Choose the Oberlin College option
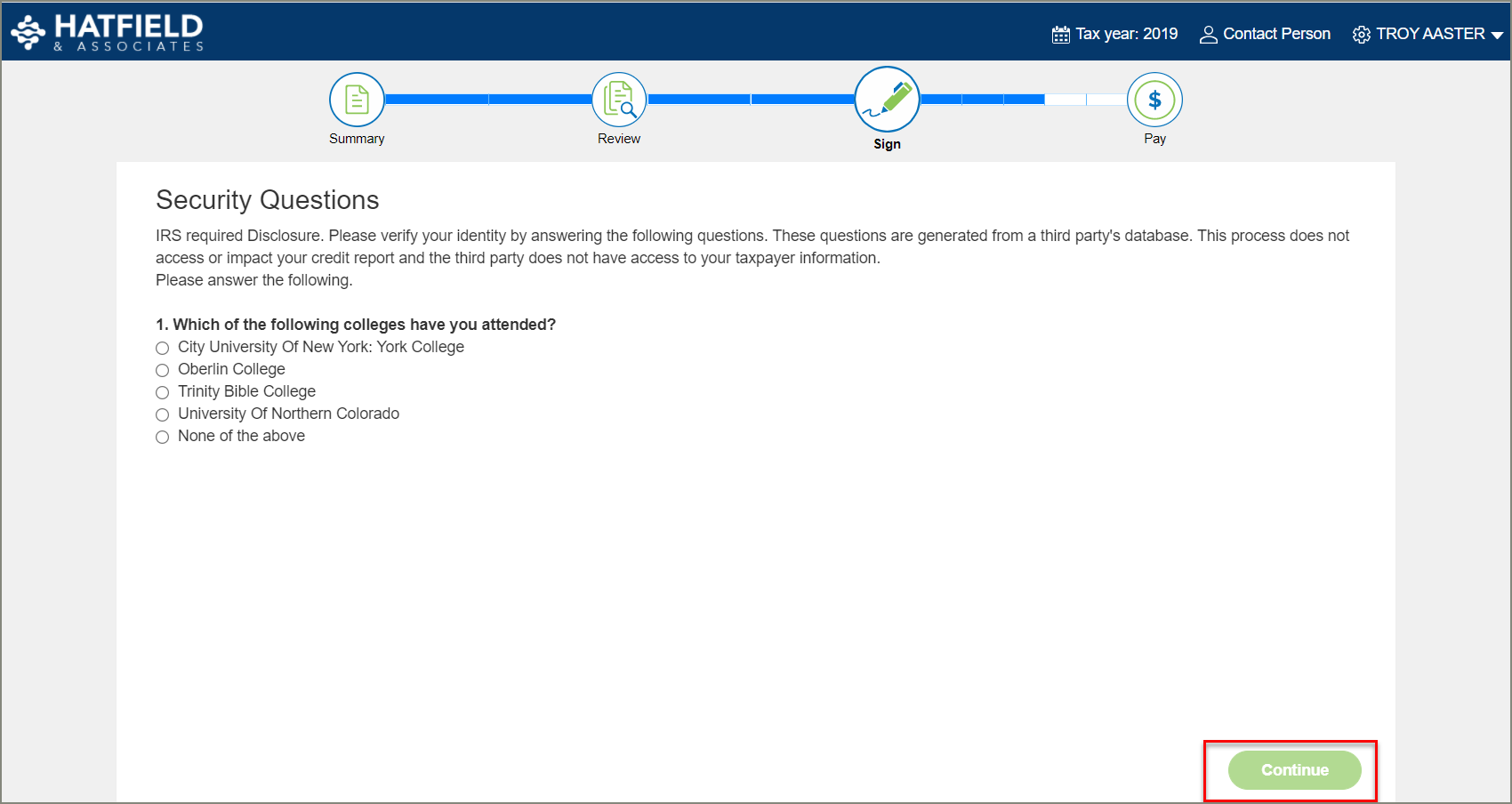 tap(162, 370)
